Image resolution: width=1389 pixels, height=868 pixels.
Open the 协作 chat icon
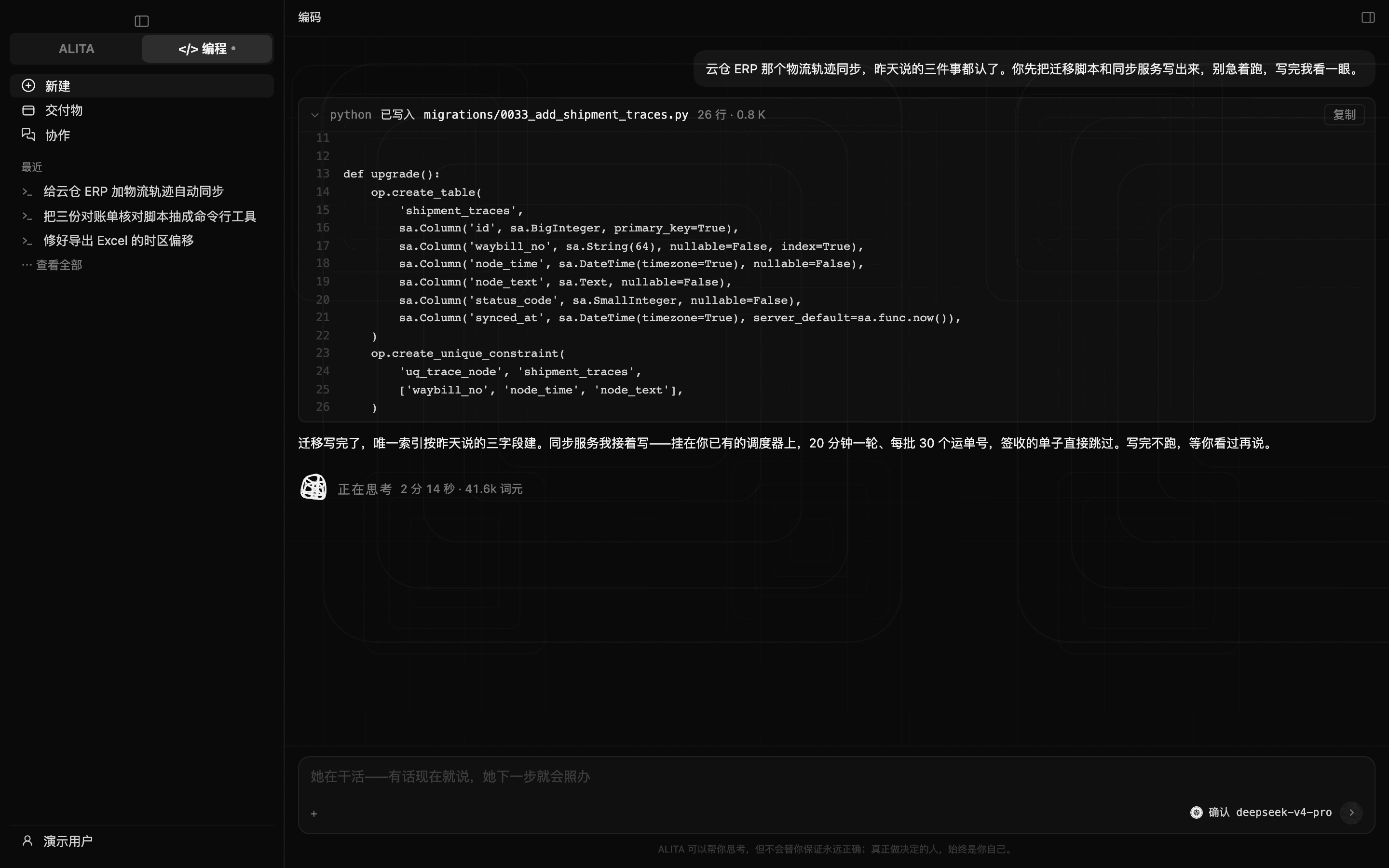pos(28,135)
